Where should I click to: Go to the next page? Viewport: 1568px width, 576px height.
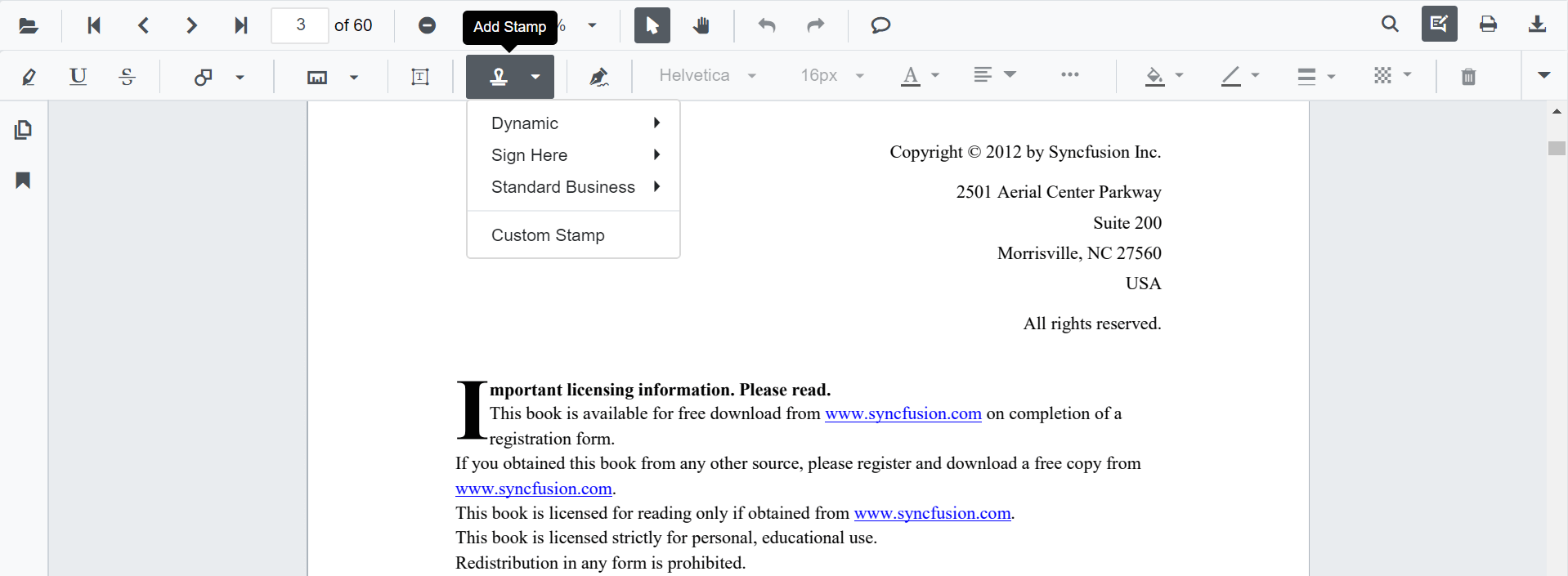pyautogui.click(x=191, y=25)
